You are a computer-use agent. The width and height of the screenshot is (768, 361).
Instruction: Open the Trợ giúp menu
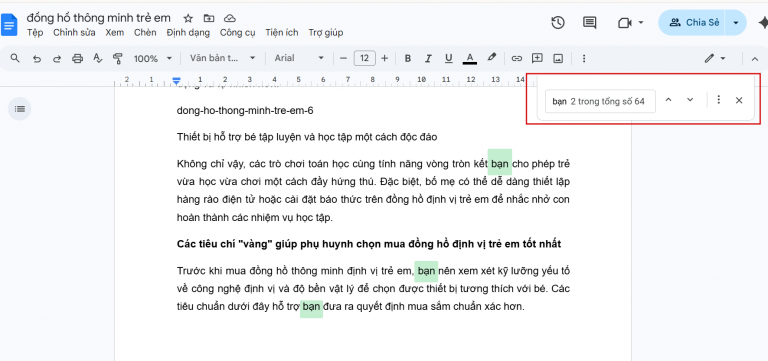point(326,33)
